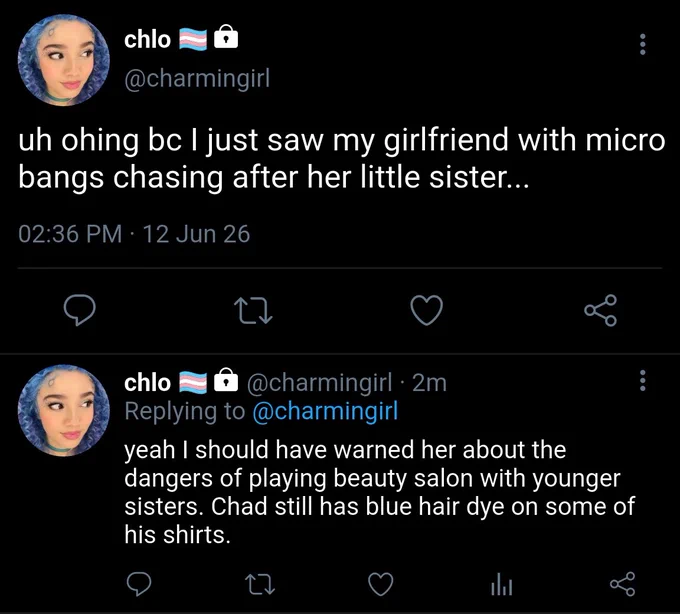Open the 02:36 PM 12 Jun 26 timestamp
Image resolution: width=680 pixels, height=614 pixels.
click(134, 234)
